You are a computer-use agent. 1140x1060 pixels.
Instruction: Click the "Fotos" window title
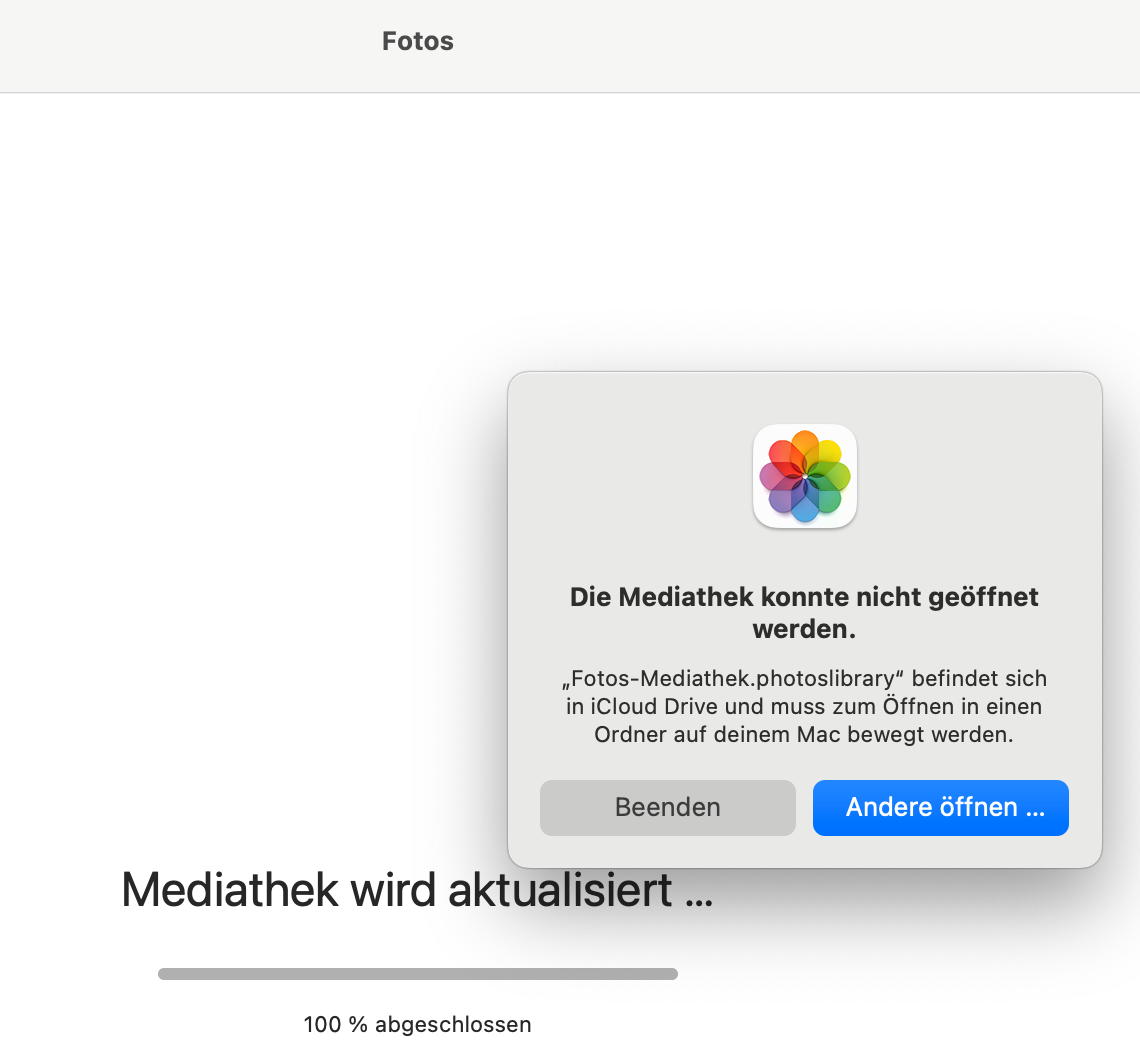pos(418,41)
